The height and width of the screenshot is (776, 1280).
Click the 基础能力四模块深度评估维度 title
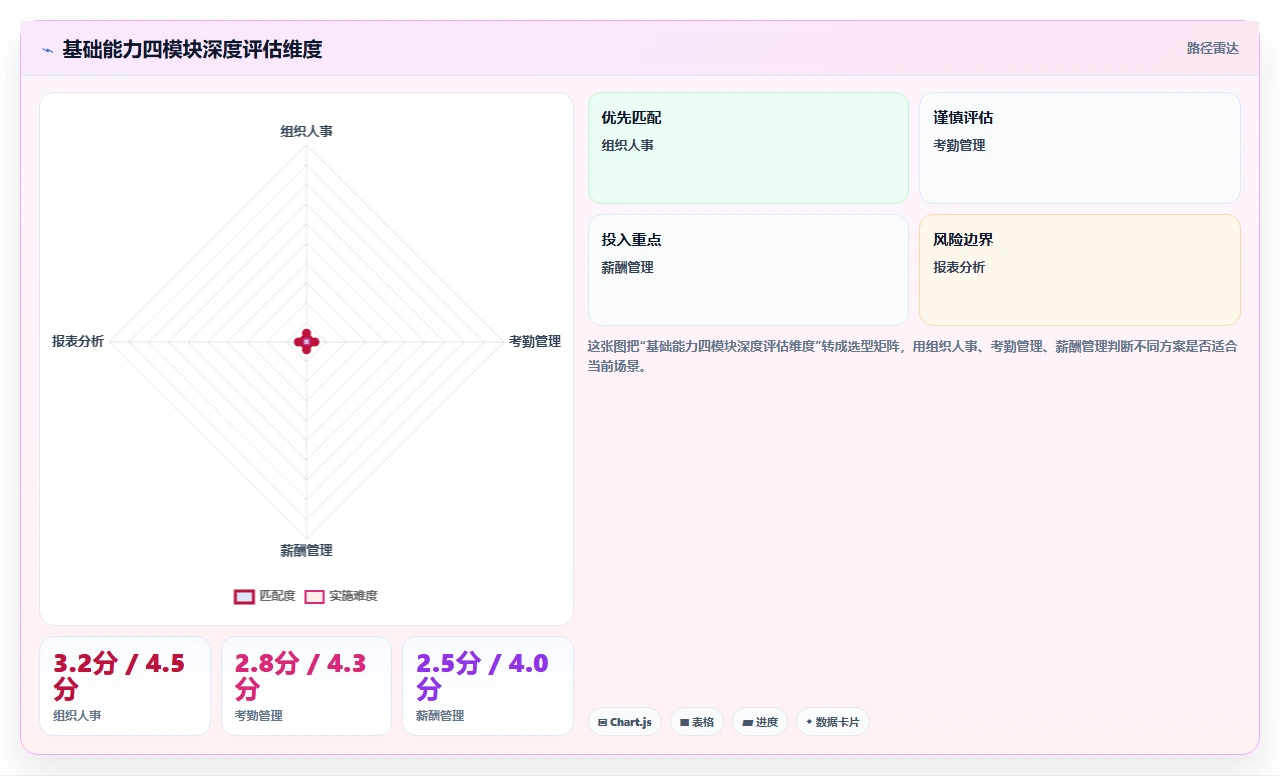192,49
